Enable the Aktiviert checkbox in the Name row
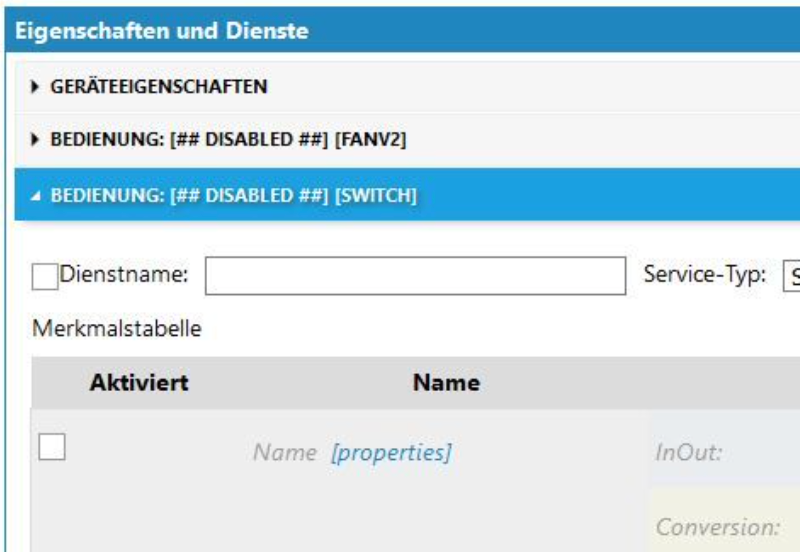 pos(51,447)
